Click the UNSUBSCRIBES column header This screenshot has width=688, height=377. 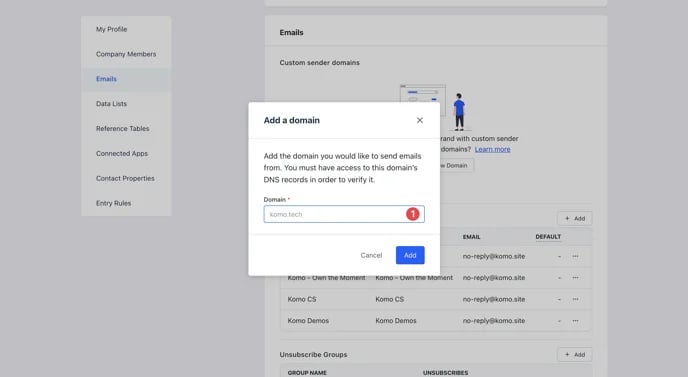point(445,373)
